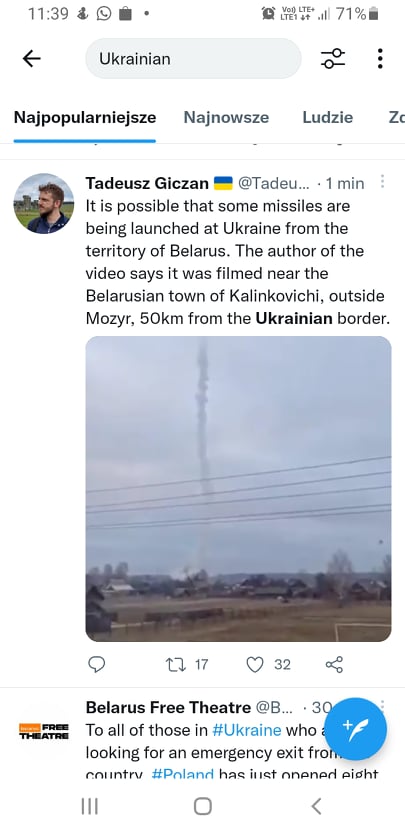405x833 pixels.
Task: Share Tadeusz Giczan's tweet
Action: pyautogui.click(x=334, y=664)
